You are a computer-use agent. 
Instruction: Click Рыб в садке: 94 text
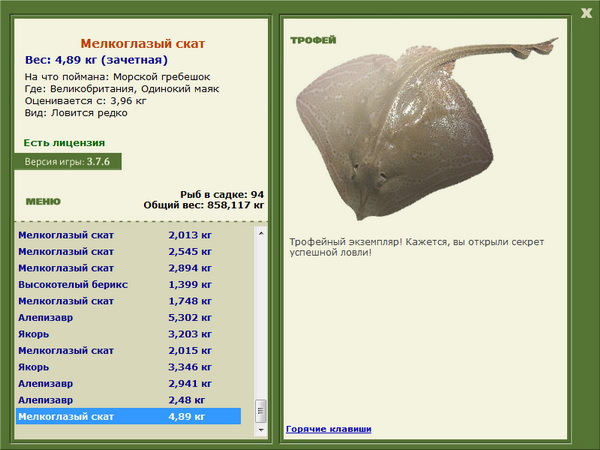click(x=222, y=194)
